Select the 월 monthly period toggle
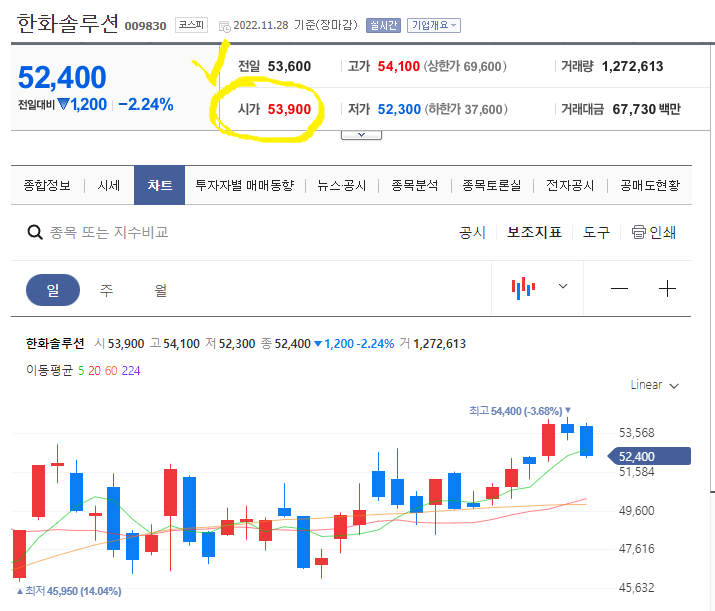 [161, 290]
